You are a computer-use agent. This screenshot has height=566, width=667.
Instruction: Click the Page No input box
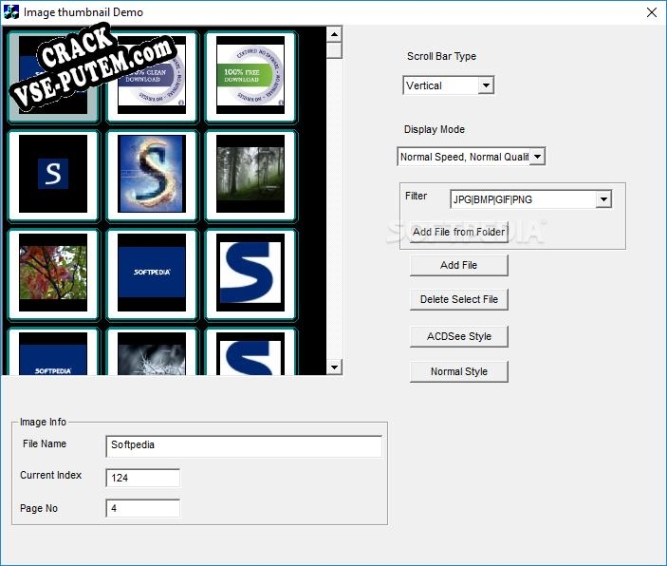[142, 509]
